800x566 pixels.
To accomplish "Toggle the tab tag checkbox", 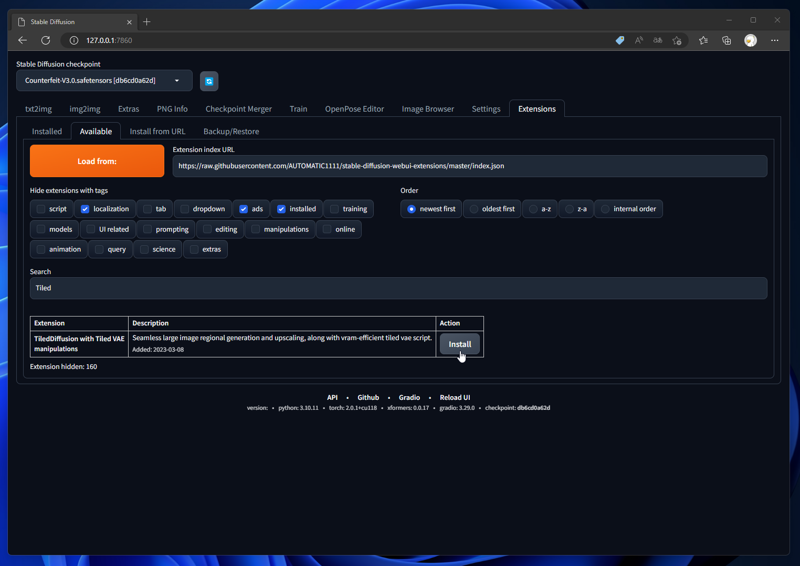I will (147, 209).
